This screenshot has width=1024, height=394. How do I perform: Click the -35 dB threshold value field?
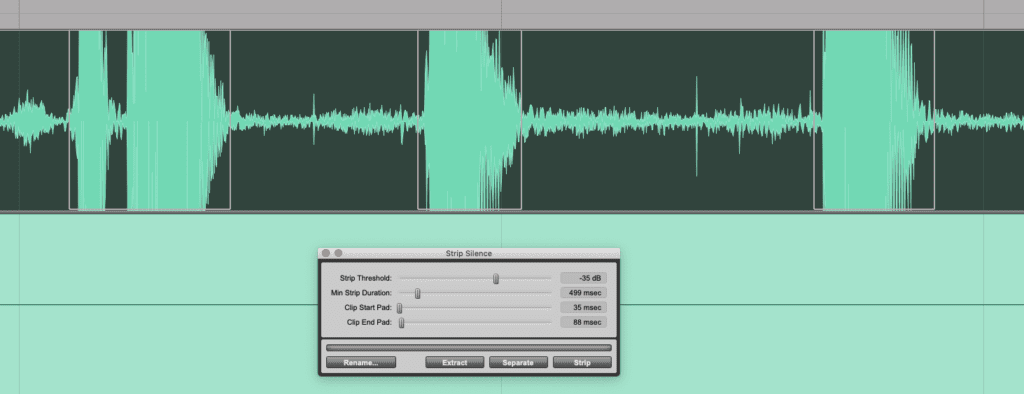click(x=583, y=278)
